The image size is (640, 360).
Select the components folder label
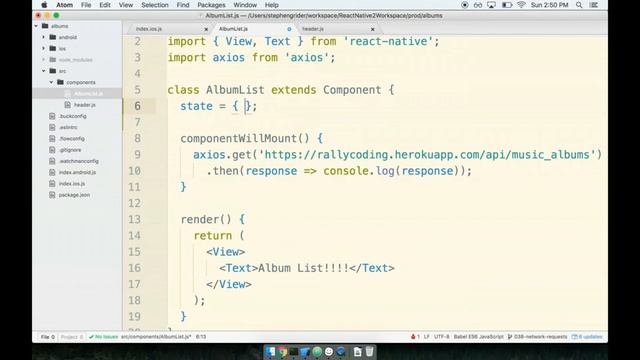[x=81, y=82]
